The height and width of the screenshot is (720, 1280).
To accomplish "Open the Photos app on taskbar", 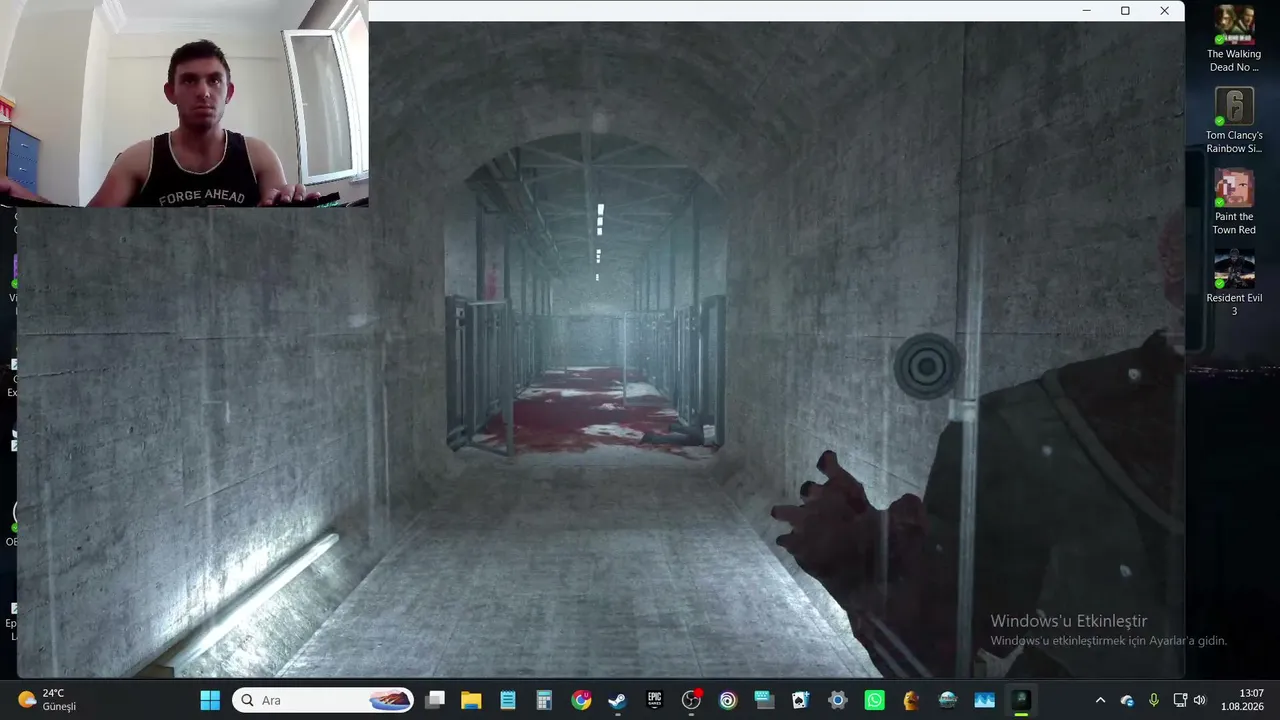I will [985, 700].
